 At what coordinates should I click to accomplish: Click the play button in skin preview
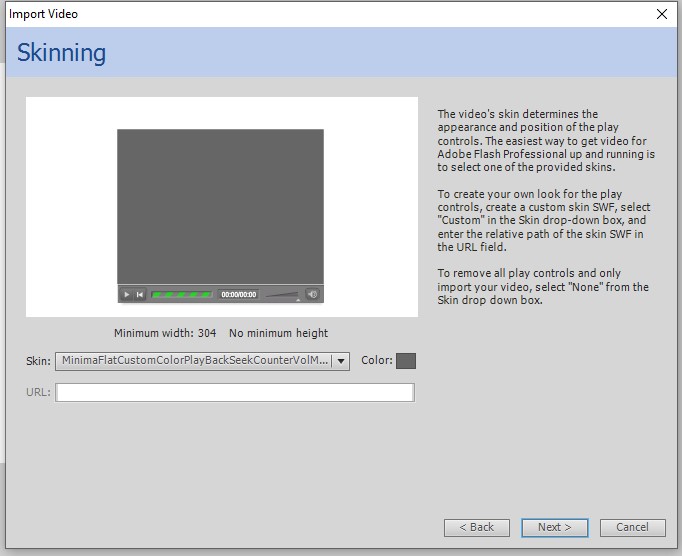click(126, 295)
